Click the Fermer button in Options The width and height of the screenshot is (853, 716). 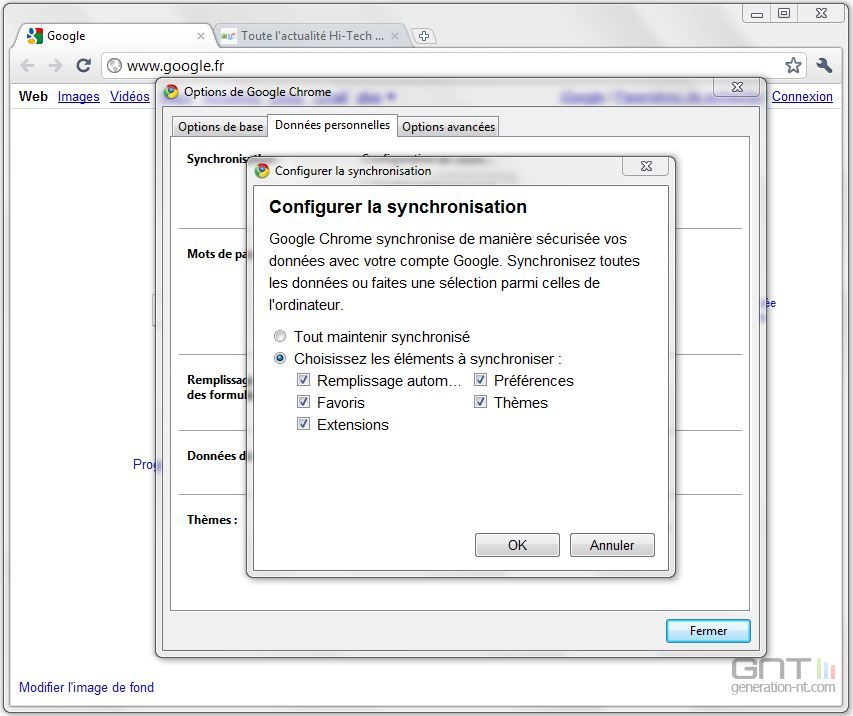pos(708,631)
